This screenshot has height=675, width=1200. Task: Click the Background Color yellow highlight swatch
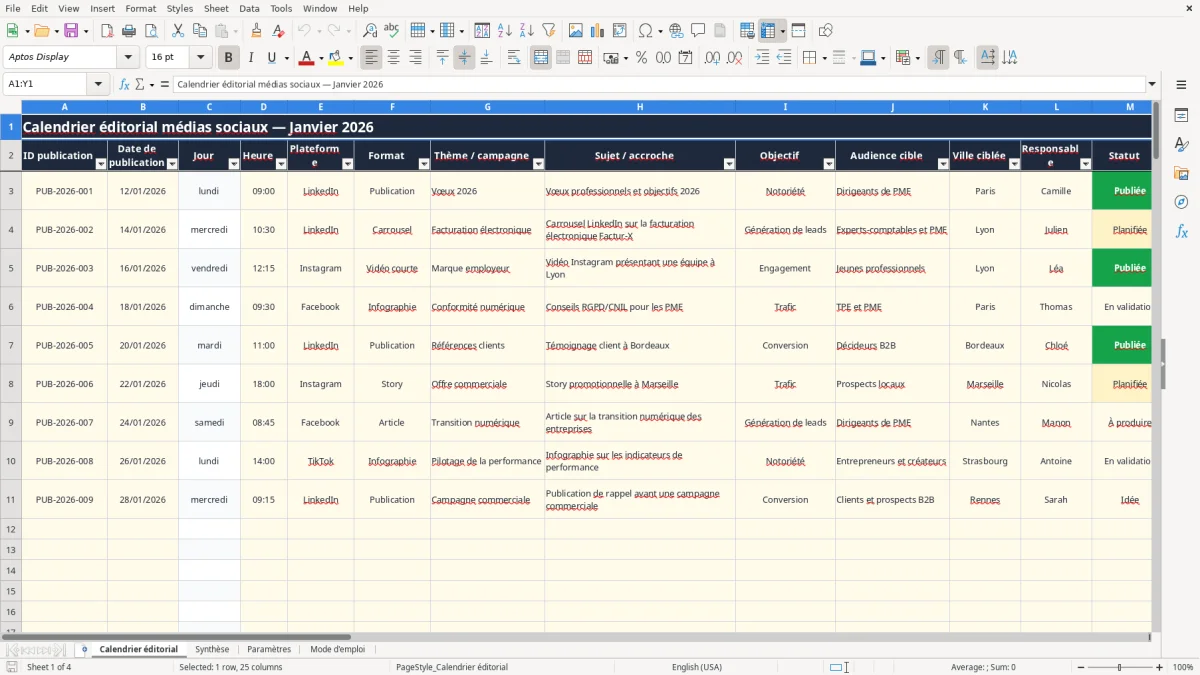click(335, 58)
